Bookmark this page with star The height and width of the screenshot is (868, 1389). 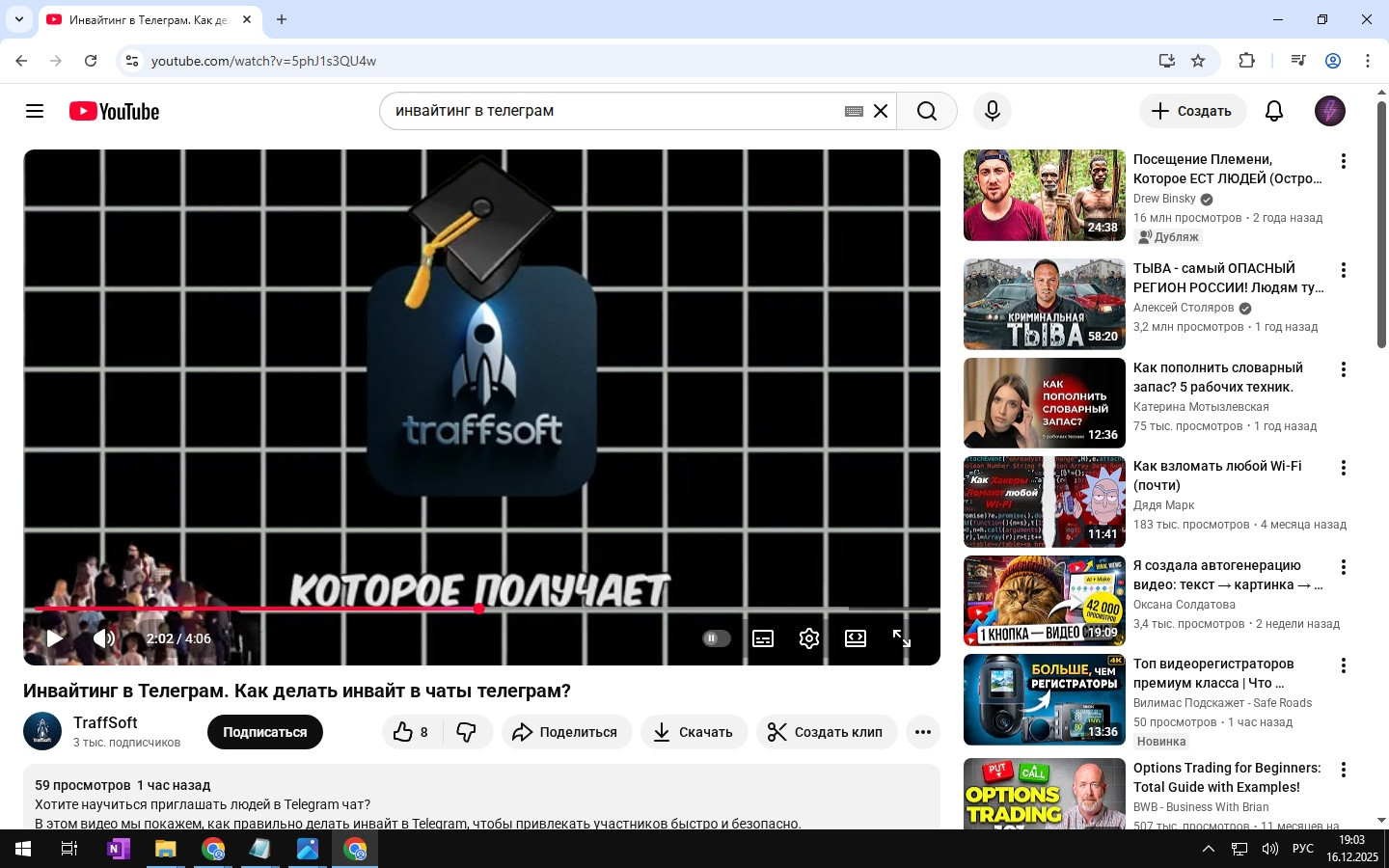pyautogui.click(x=1198, y=61)
